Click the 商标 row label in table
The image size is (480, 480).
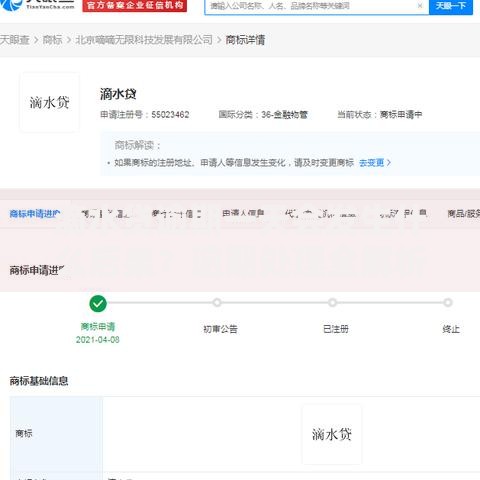click(x=24, y=434)
